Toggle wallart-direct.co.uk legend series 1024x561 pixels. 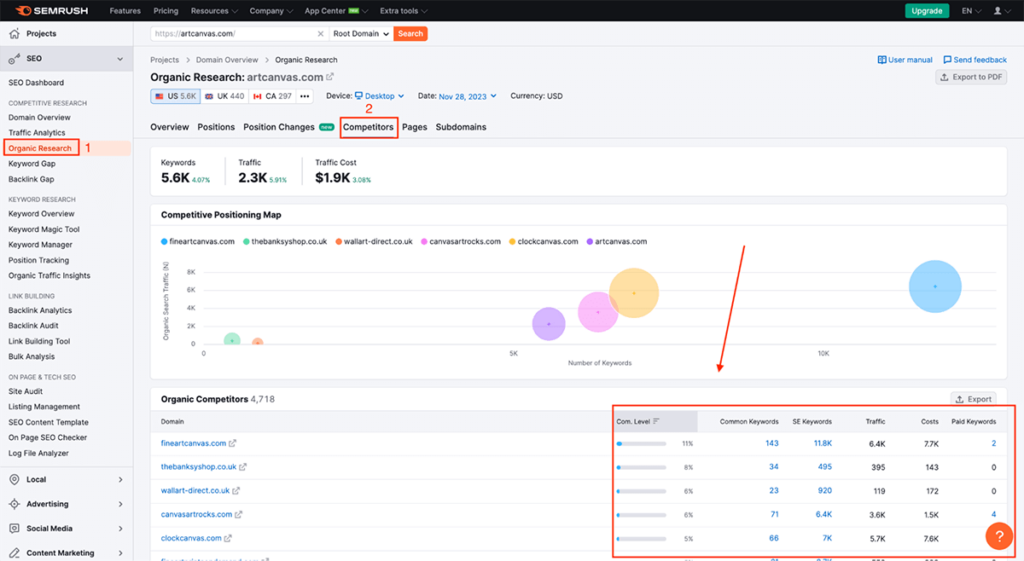pyautogui.click(x=374, y=242)
